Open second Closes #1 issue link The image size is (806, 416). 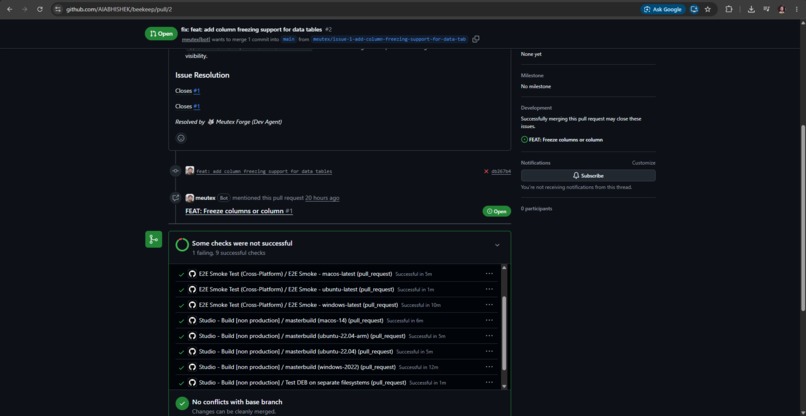pos(196,106)
